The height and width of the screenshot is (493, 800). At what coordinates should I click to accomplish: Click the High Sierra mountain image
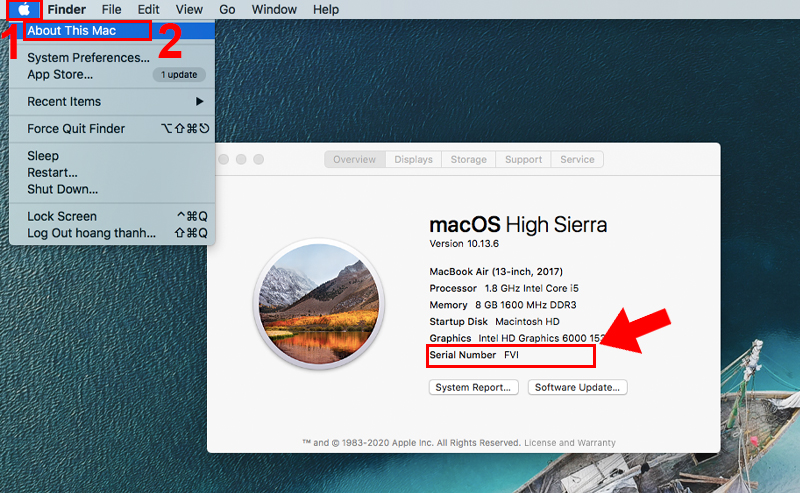tap(319, 304)
